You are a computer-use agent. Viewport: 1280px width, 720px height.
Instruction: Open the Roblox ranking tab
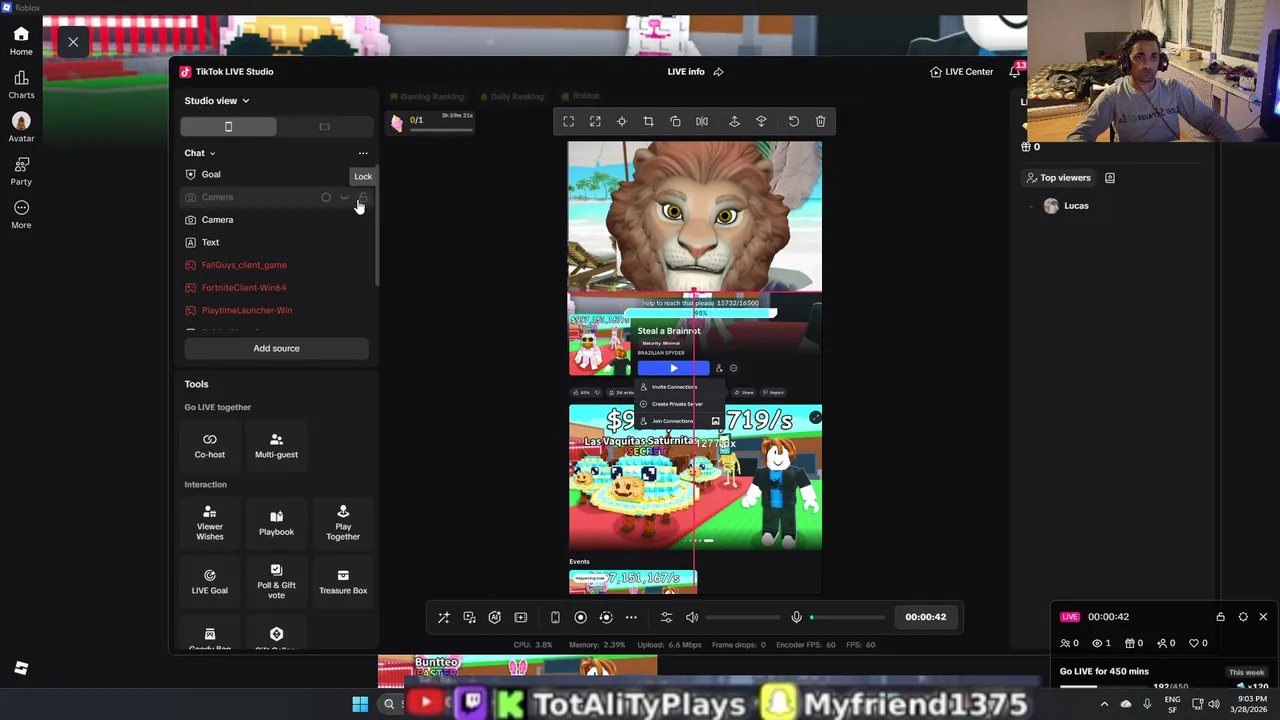point(580,97)
